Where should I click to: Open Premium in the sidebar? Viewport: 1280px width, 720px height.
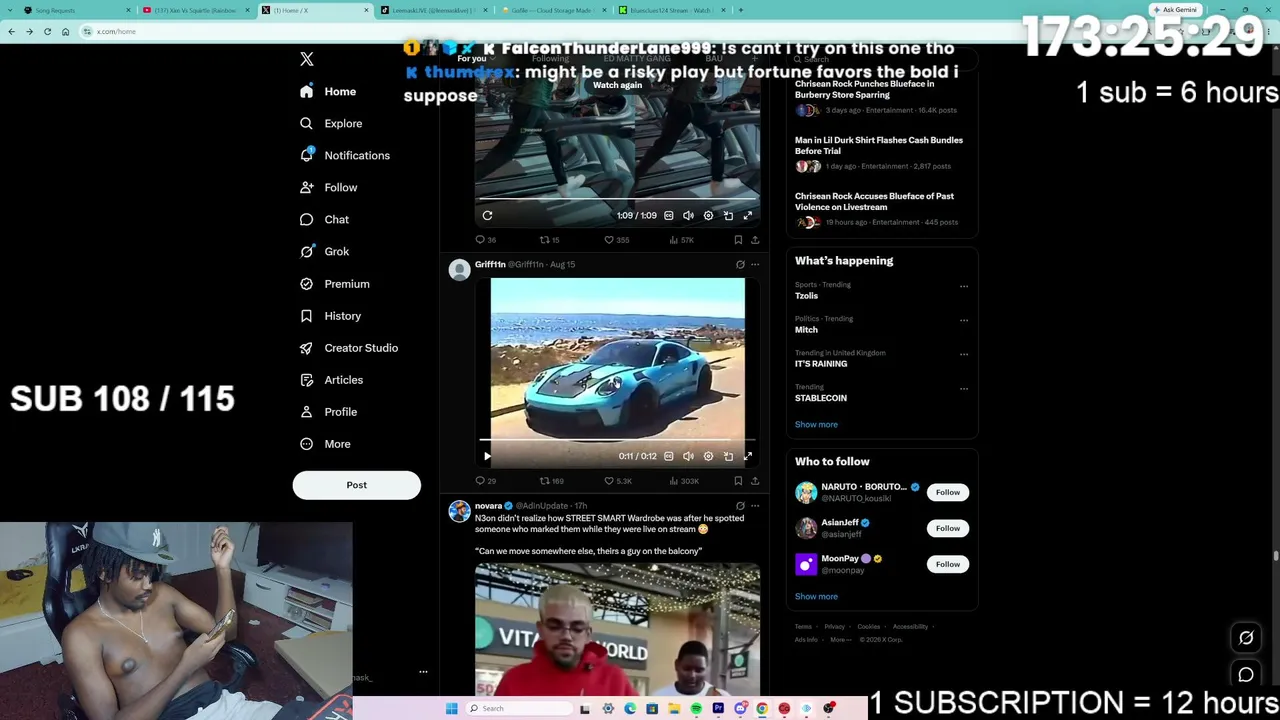[335, 283]
